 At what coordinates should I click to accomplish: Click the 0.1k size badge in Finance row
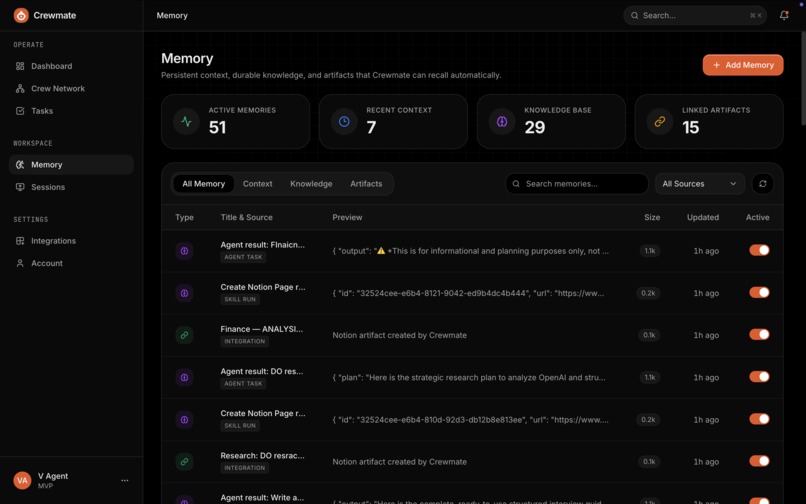pos(649,335)
